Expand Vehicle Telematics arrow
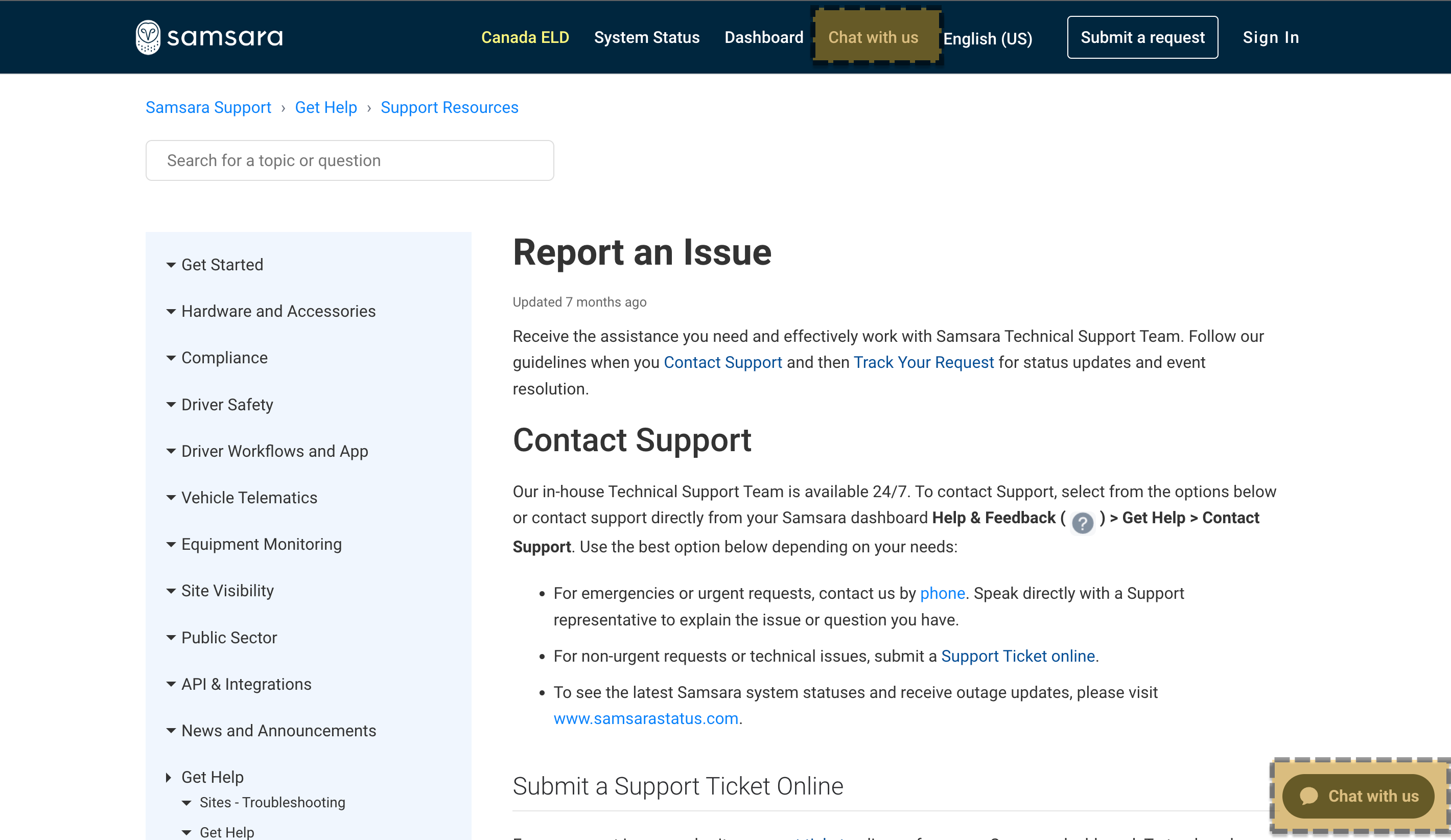Screen dimensions: 1451x840 click(171, 498)
